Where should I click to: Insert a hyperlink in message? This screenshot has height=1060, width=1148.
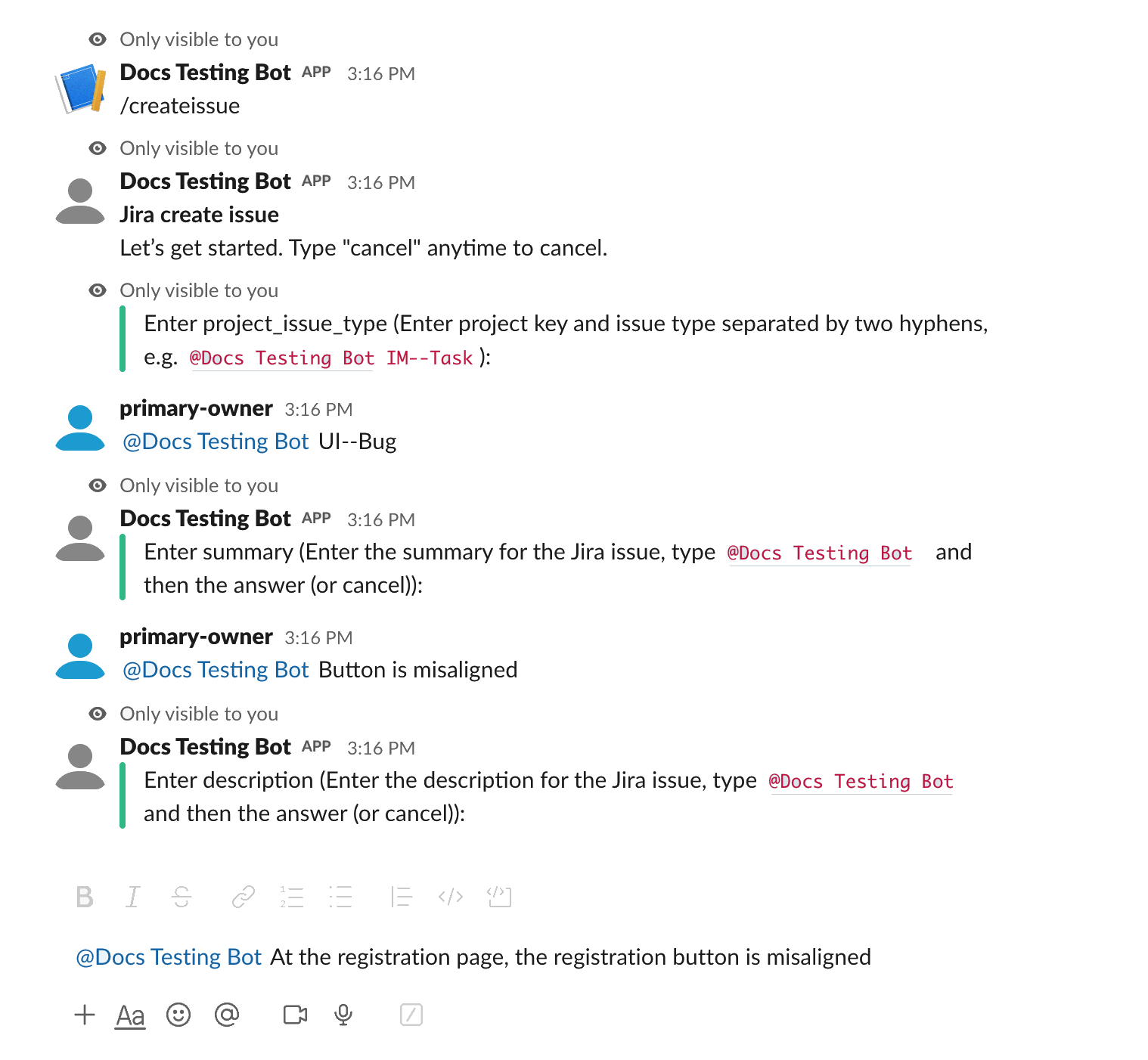tap(243, 897)
